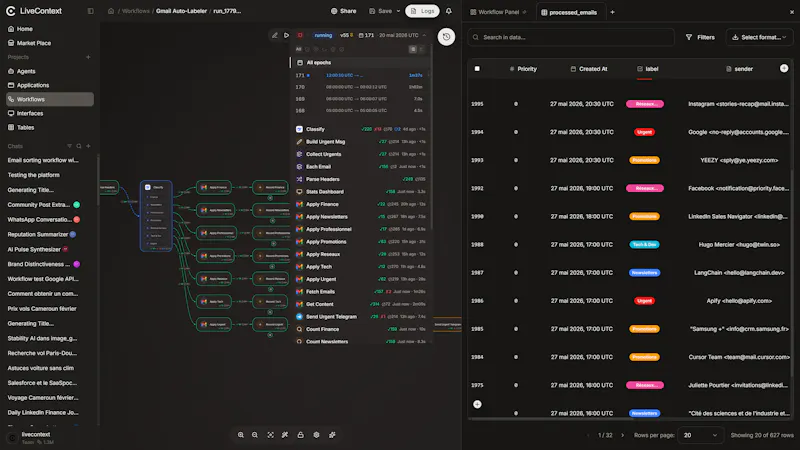Select epoch 170 row
800x450 pixels.
tap(361, 87)
